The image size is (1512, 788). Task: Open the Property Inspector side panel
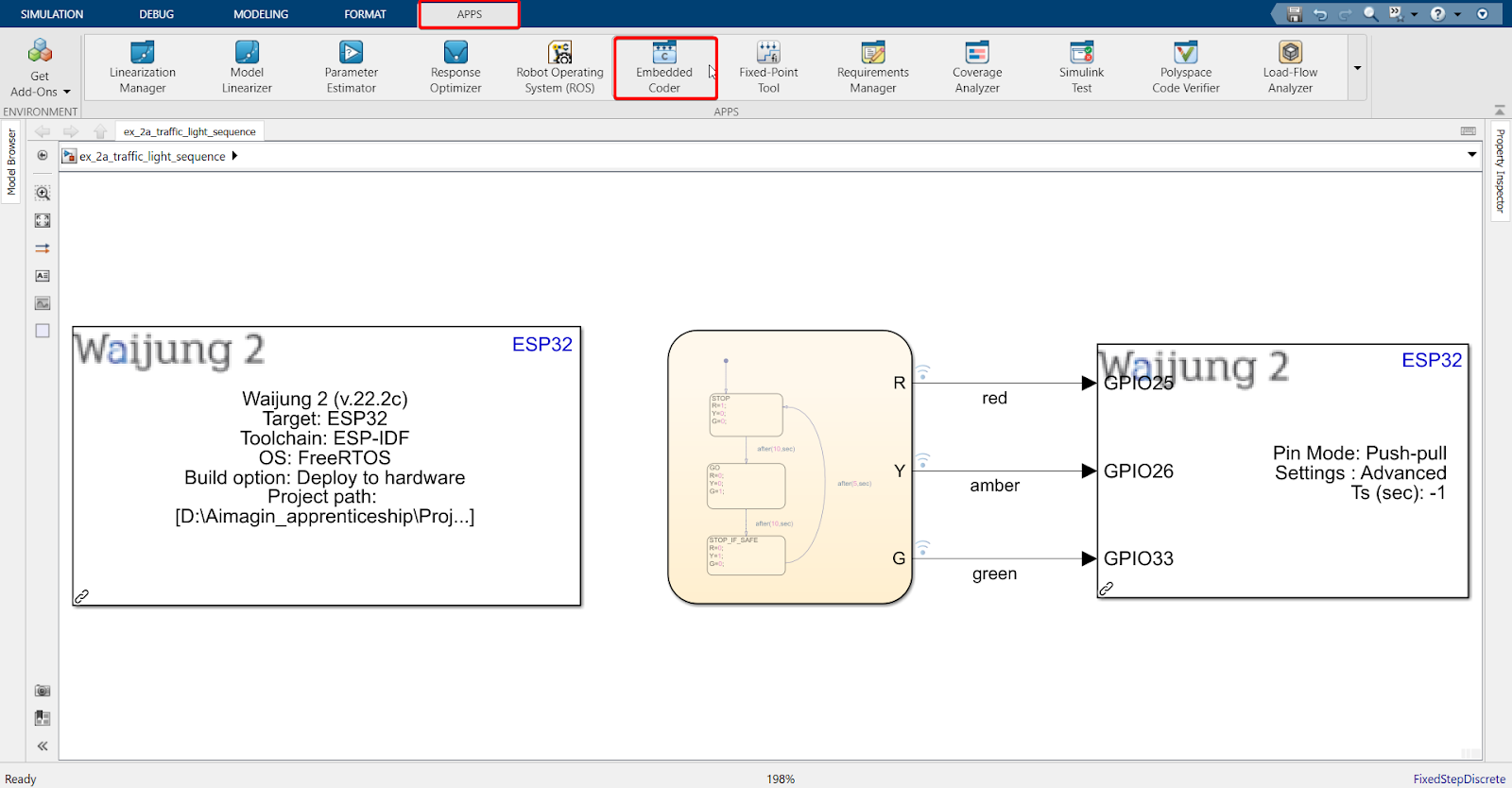[1500, 171]
